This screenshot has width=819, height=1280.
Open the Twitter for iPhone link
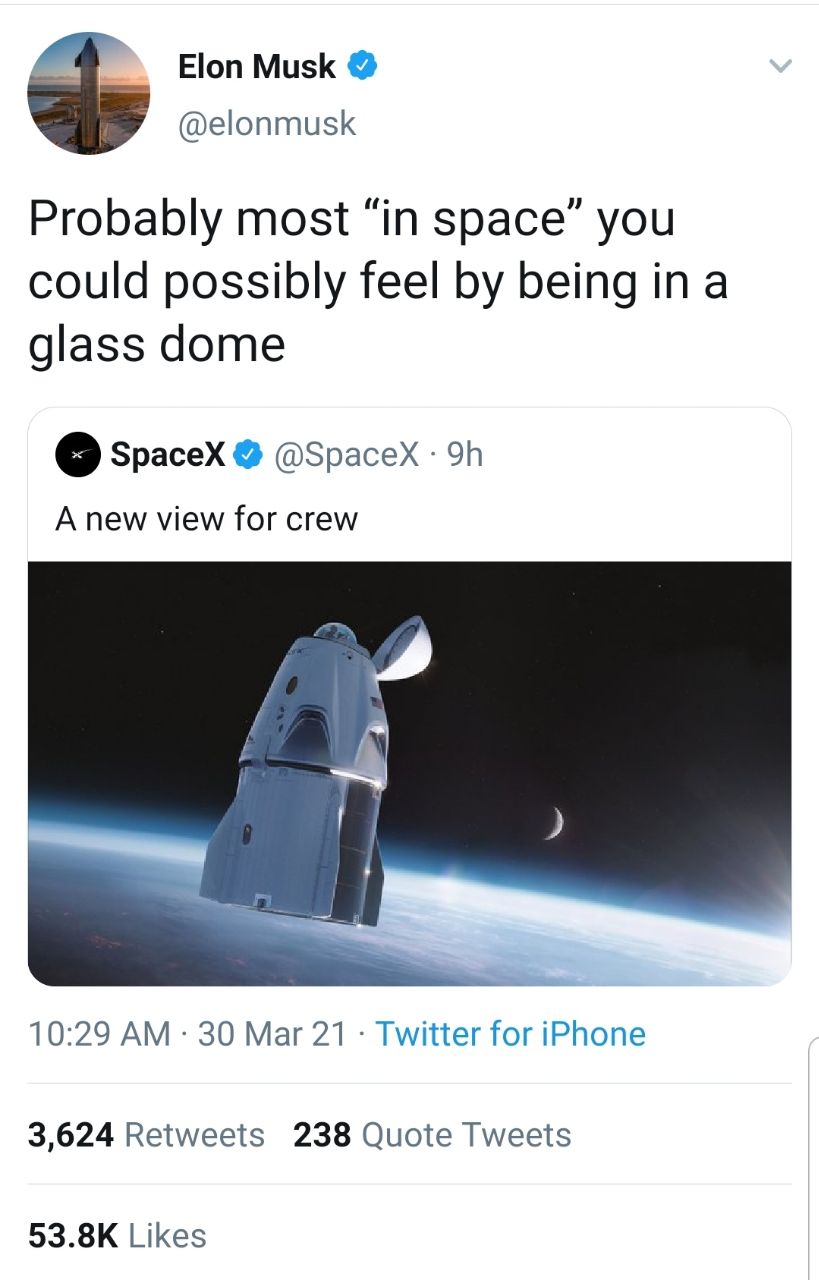510,1033
